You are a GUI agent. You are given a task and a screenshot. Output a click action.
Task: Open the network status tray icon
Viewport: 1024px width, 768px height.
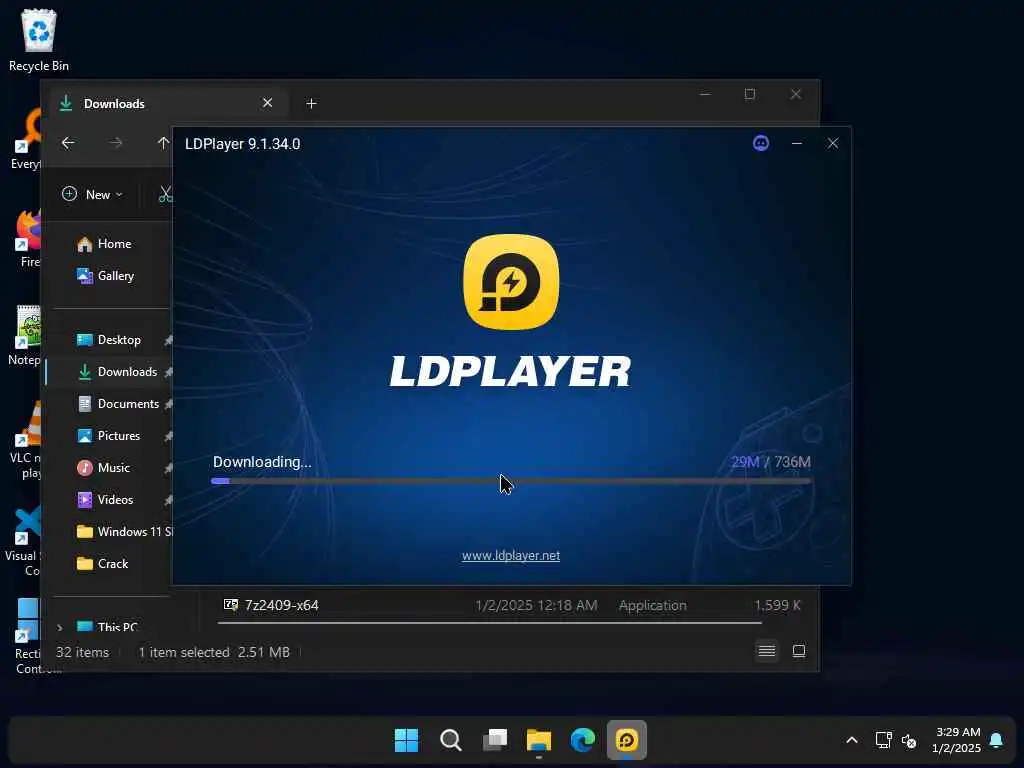tap(884, 740)
